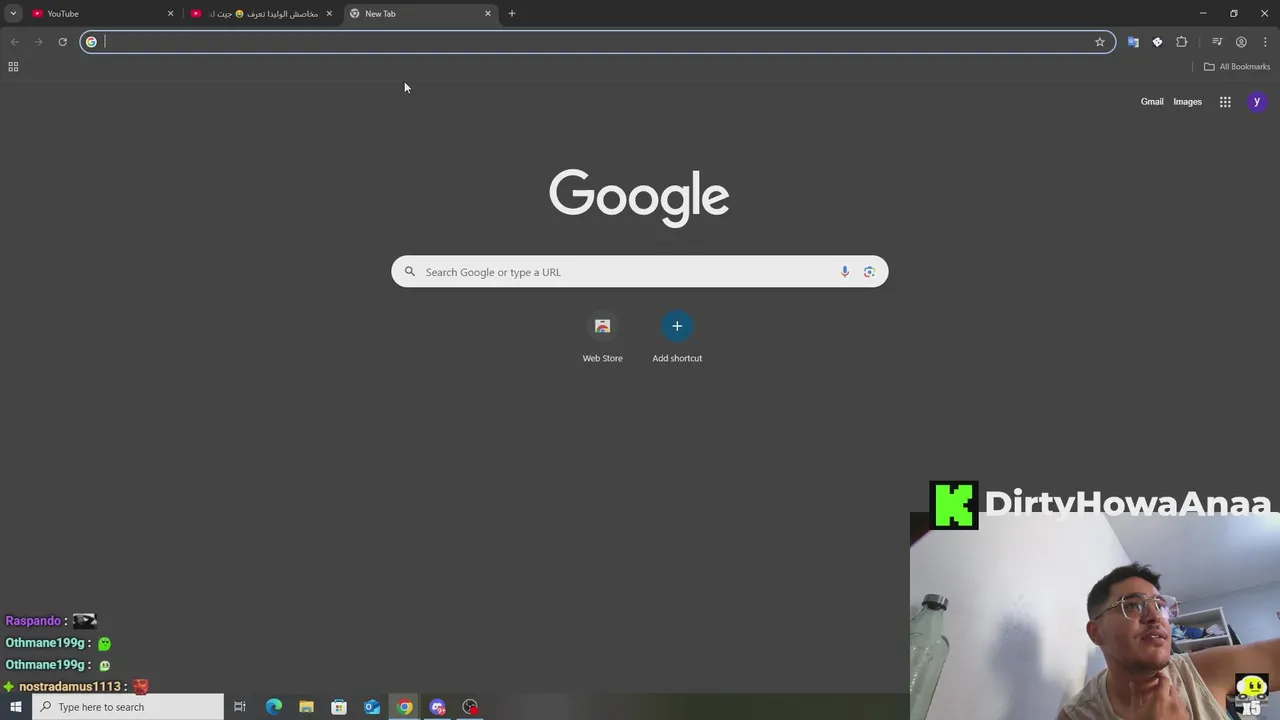Image resolution: width=1280 pixels, height=720 pixels.
Task: Open the tab search dropdown arrow
Action: (13, 13)
